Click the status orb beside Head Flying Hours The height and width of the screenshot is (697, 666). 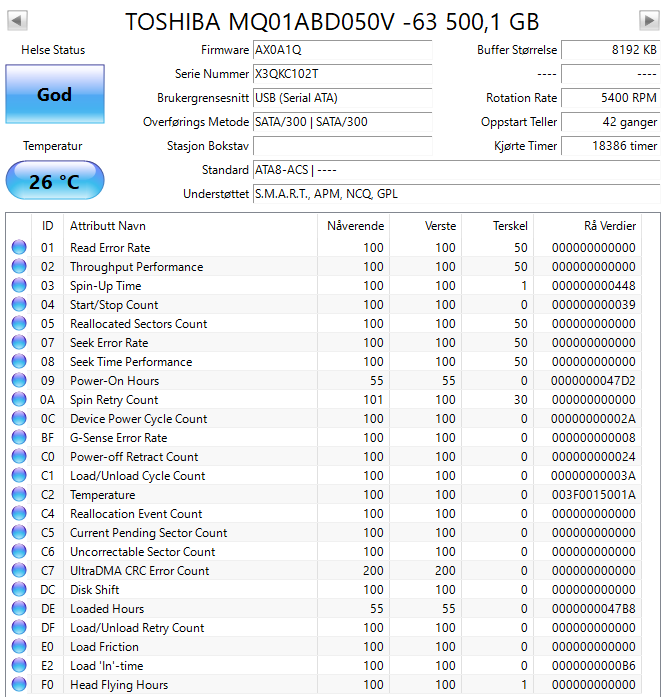(19, 685)
